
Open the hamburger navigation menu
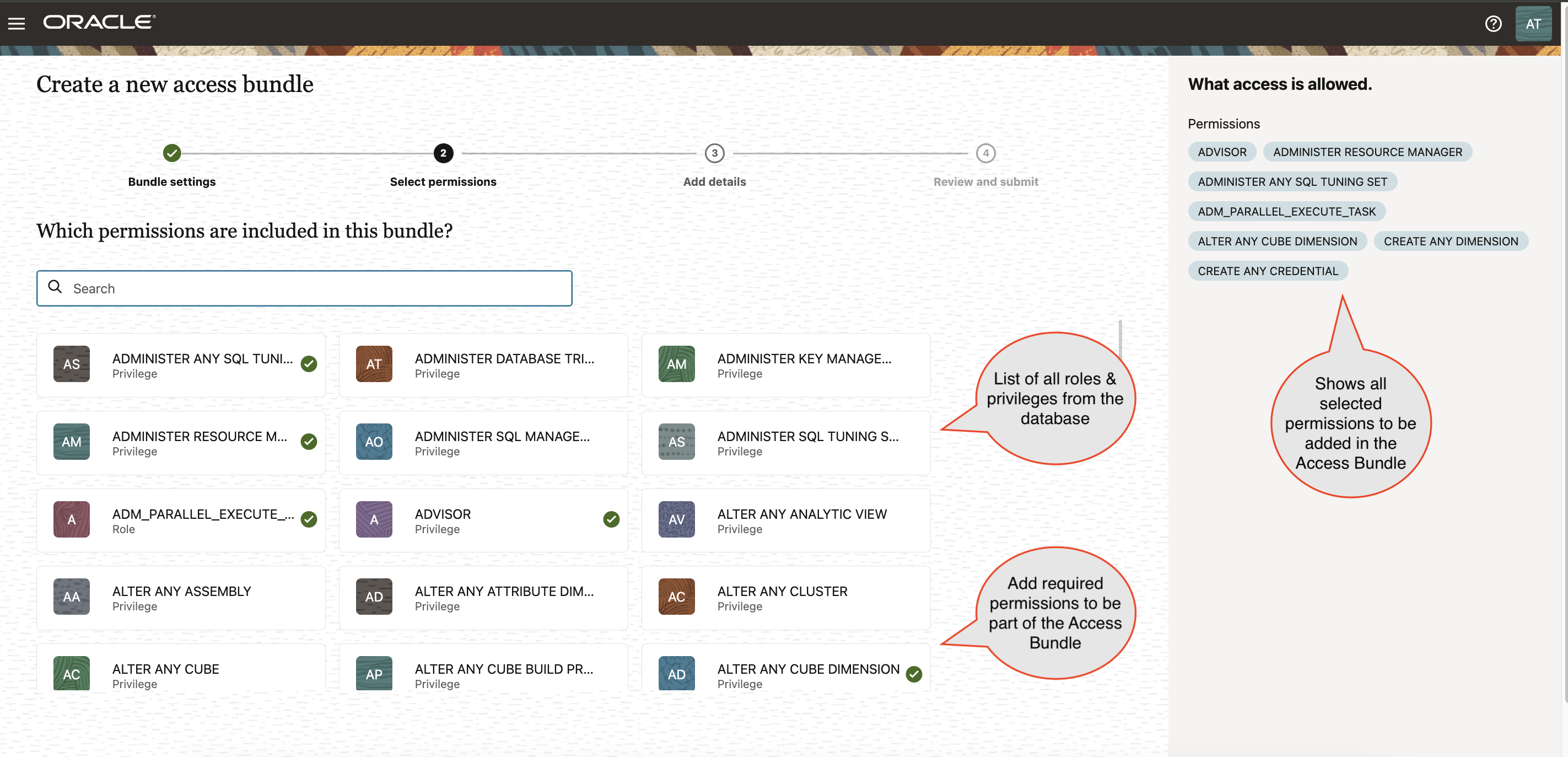(17, 23)
